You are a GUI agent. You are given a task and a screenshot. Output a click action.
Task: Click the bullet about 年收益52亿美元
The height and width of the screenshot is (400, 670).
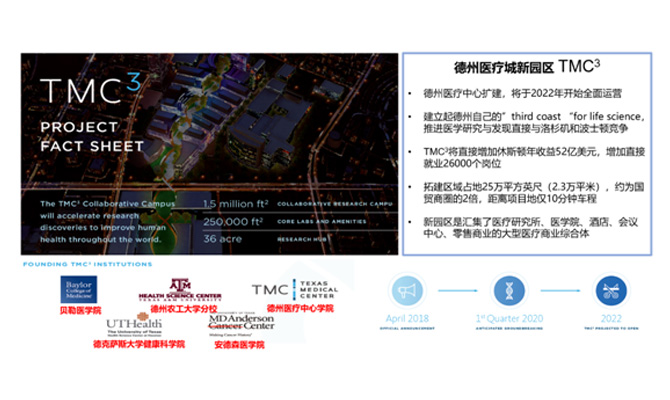534,157
